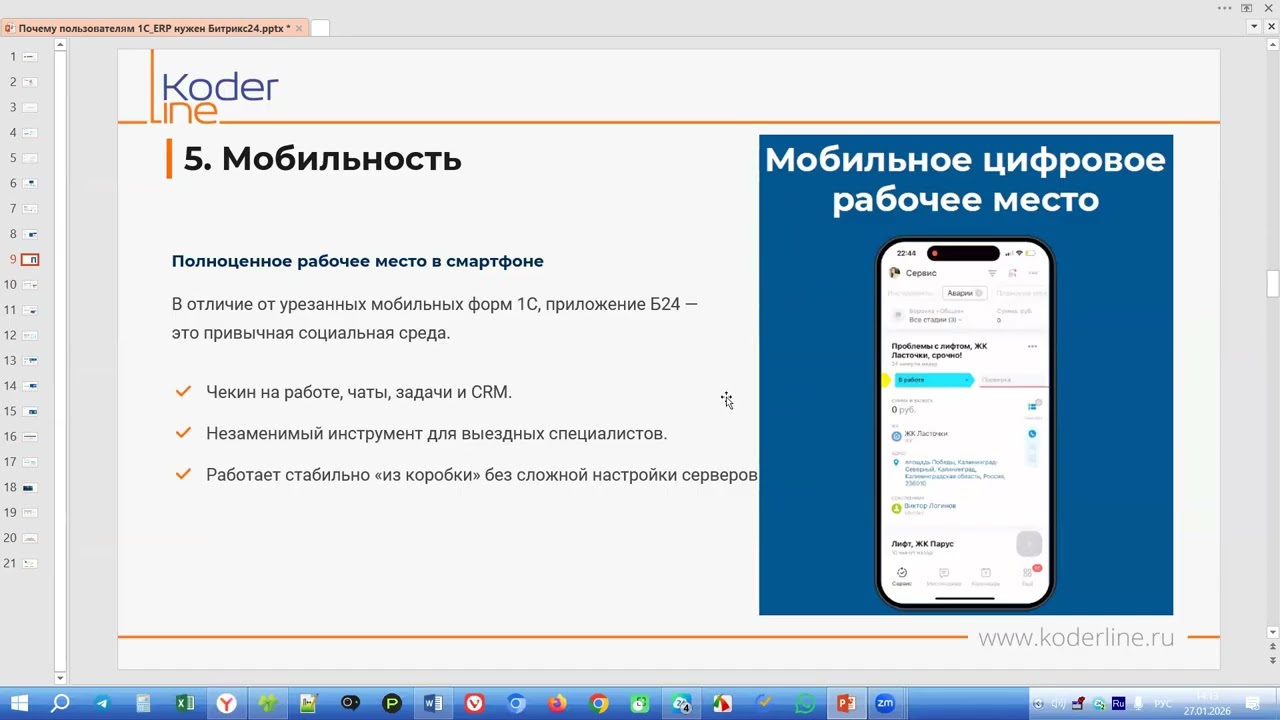Click the www.koderline.ru footer text
Image resolution: width=1280 pixels, height=720 pixels.
pyautogui.click(x=1075, y=637)
